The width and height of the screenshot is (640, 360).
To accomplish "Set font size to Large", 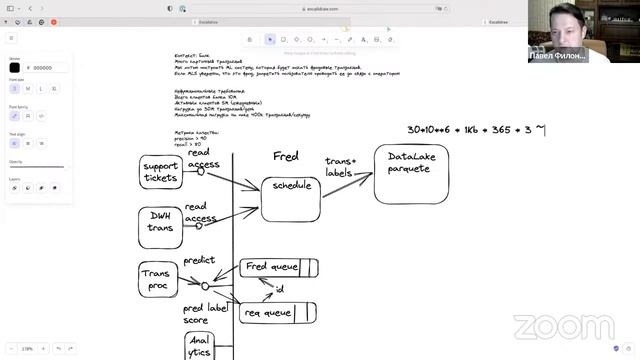I will pos(41,89).
